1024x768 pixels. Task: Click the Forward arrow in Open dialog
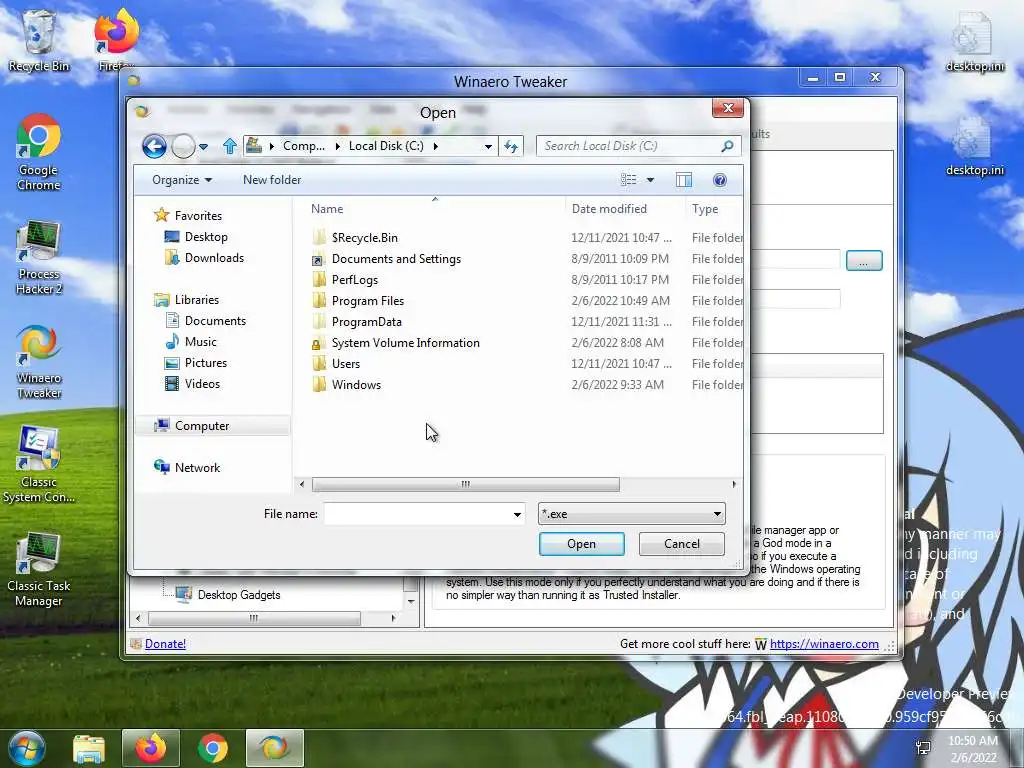(184, 146)
